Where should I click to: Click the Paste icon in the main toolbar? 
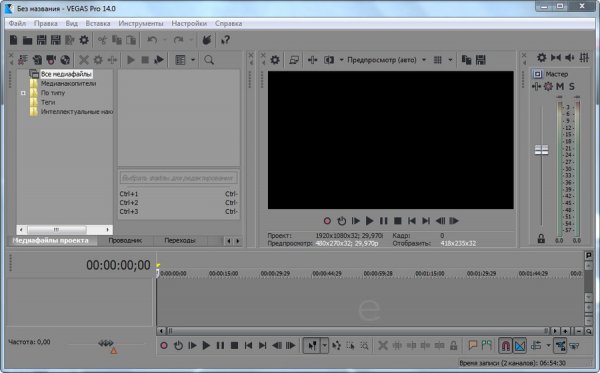coord(131,40)
